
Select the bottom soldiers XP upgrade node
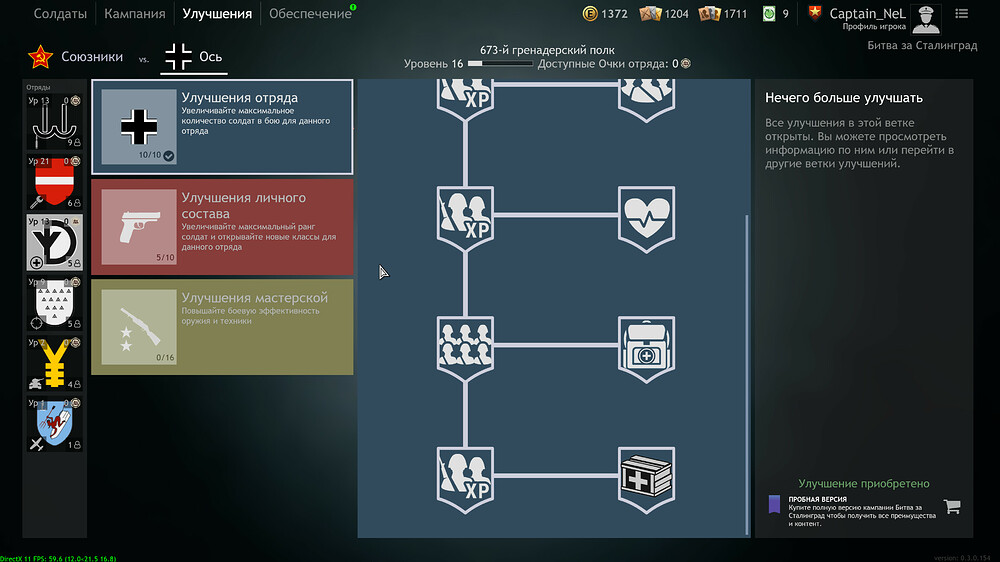[466, 480]
